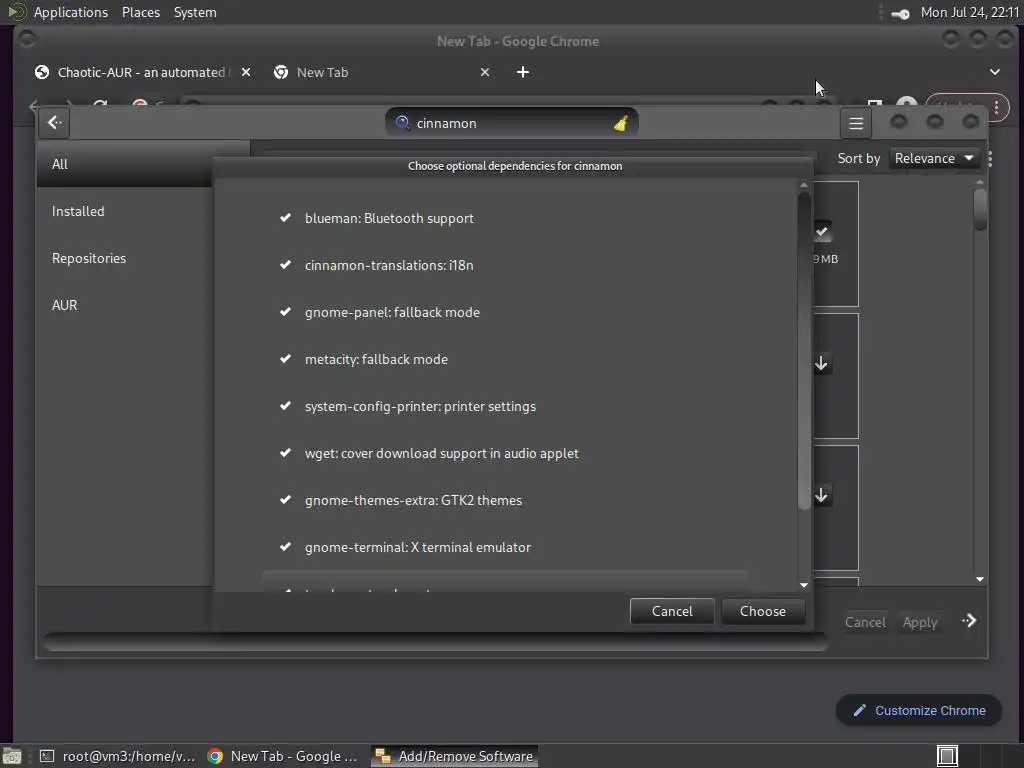Image resolution: width=1024 pixels, height=768 pixels.
Task: Select AUR in the sidebar
Action: (x=124, y=305)
